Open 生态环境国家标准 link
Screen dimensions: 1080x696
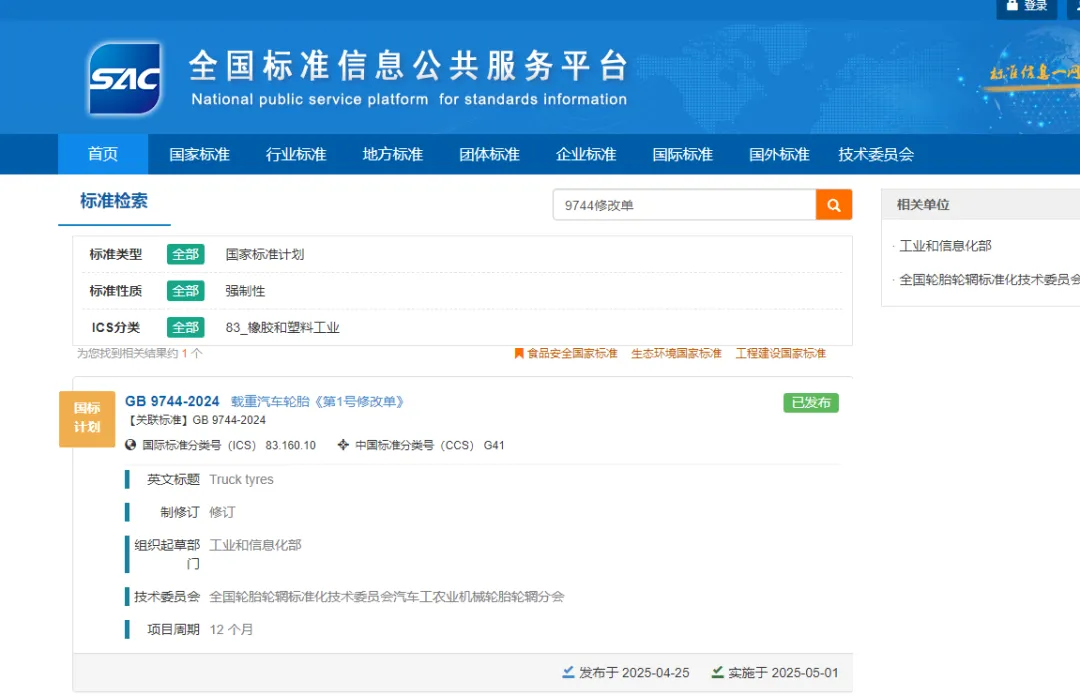pyautogui.click(x=676, y=354)
